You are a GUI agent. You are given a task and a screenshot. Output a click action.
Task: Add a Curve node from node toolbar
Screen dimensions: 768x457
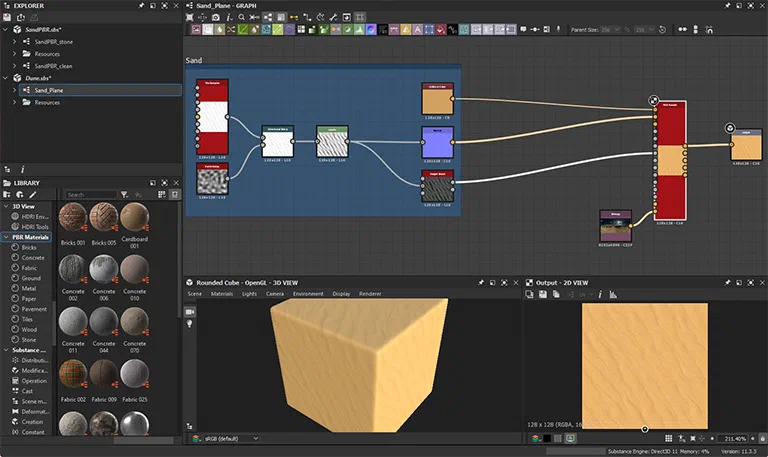point(242,29)
